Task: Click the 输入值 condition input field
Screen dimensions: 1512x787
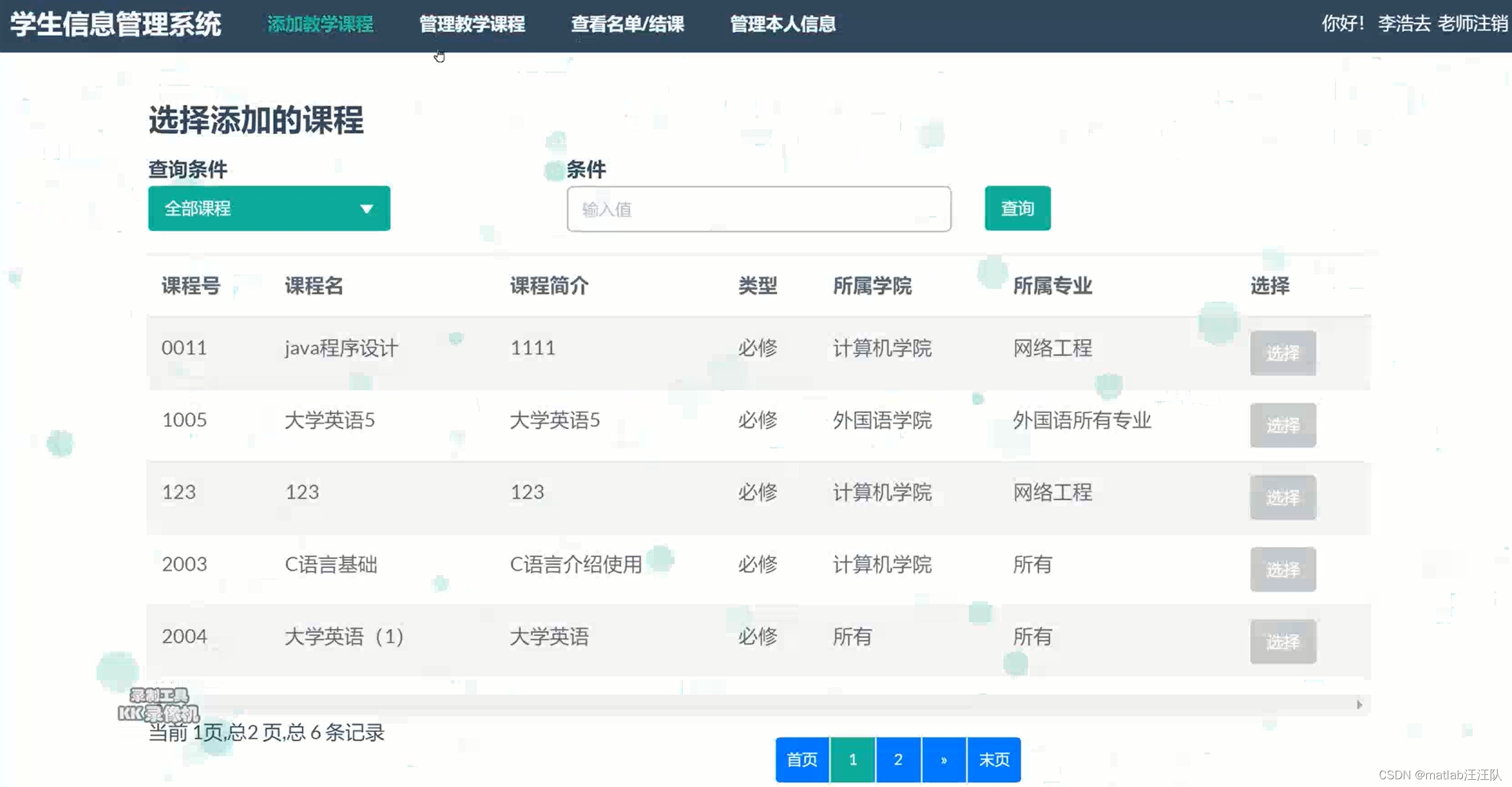Action: coord(758,209)
